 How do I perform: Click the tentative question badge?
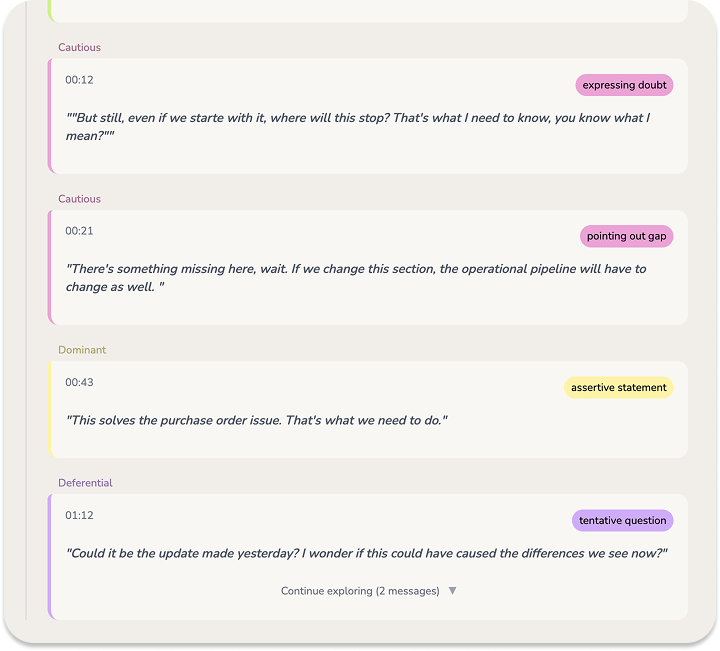[622, 520]
